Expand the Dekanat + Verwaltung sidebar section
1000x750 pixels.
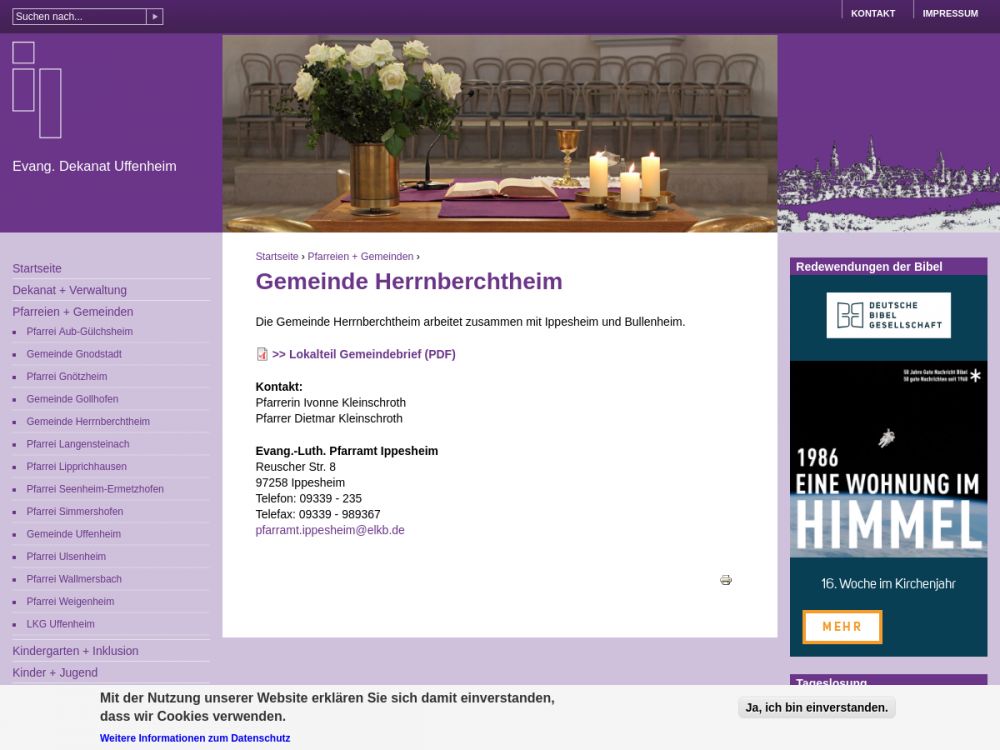[69, 290]
